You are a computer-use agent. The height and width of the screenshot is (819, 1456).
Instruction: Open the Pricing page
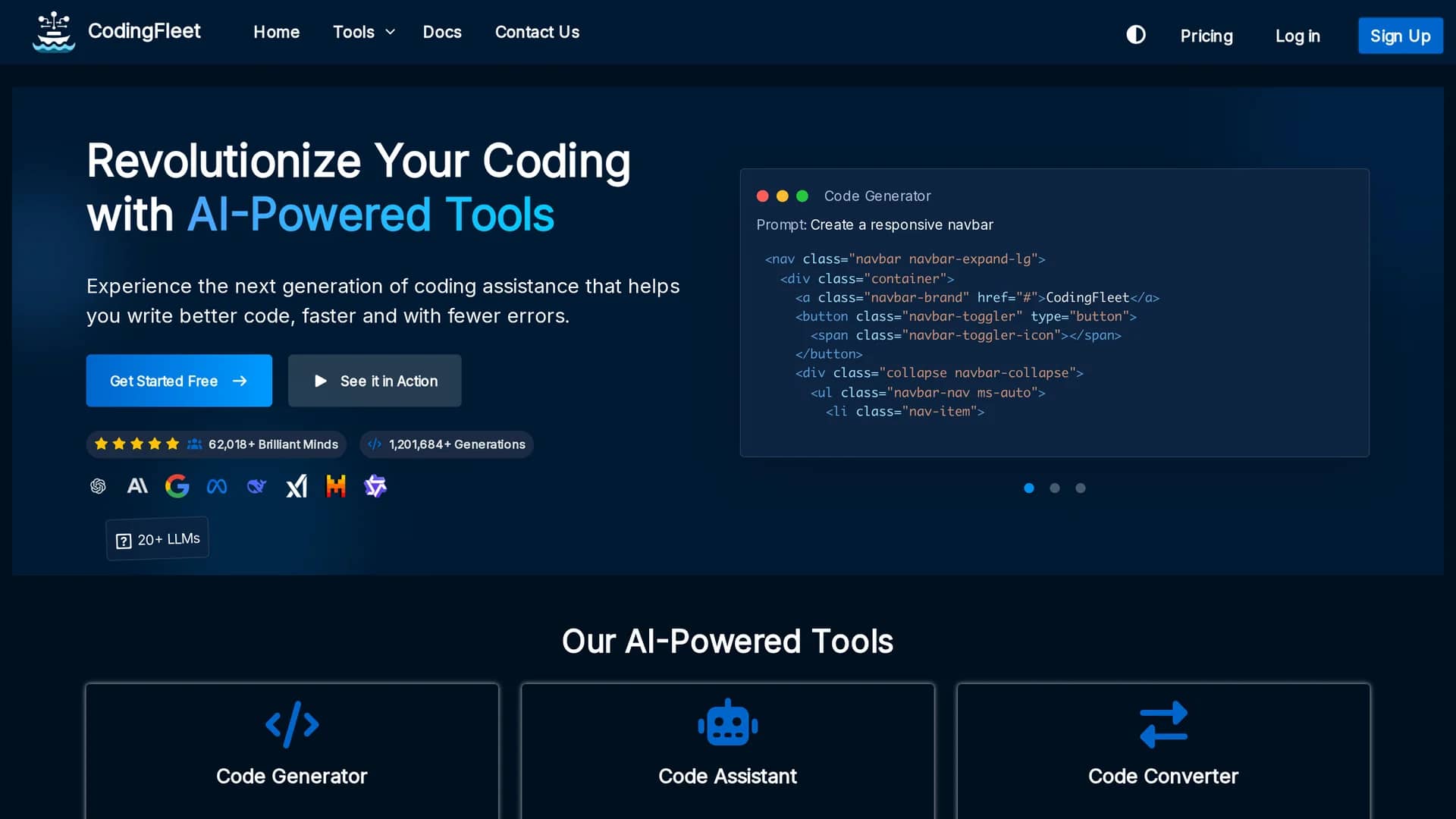1207,36
